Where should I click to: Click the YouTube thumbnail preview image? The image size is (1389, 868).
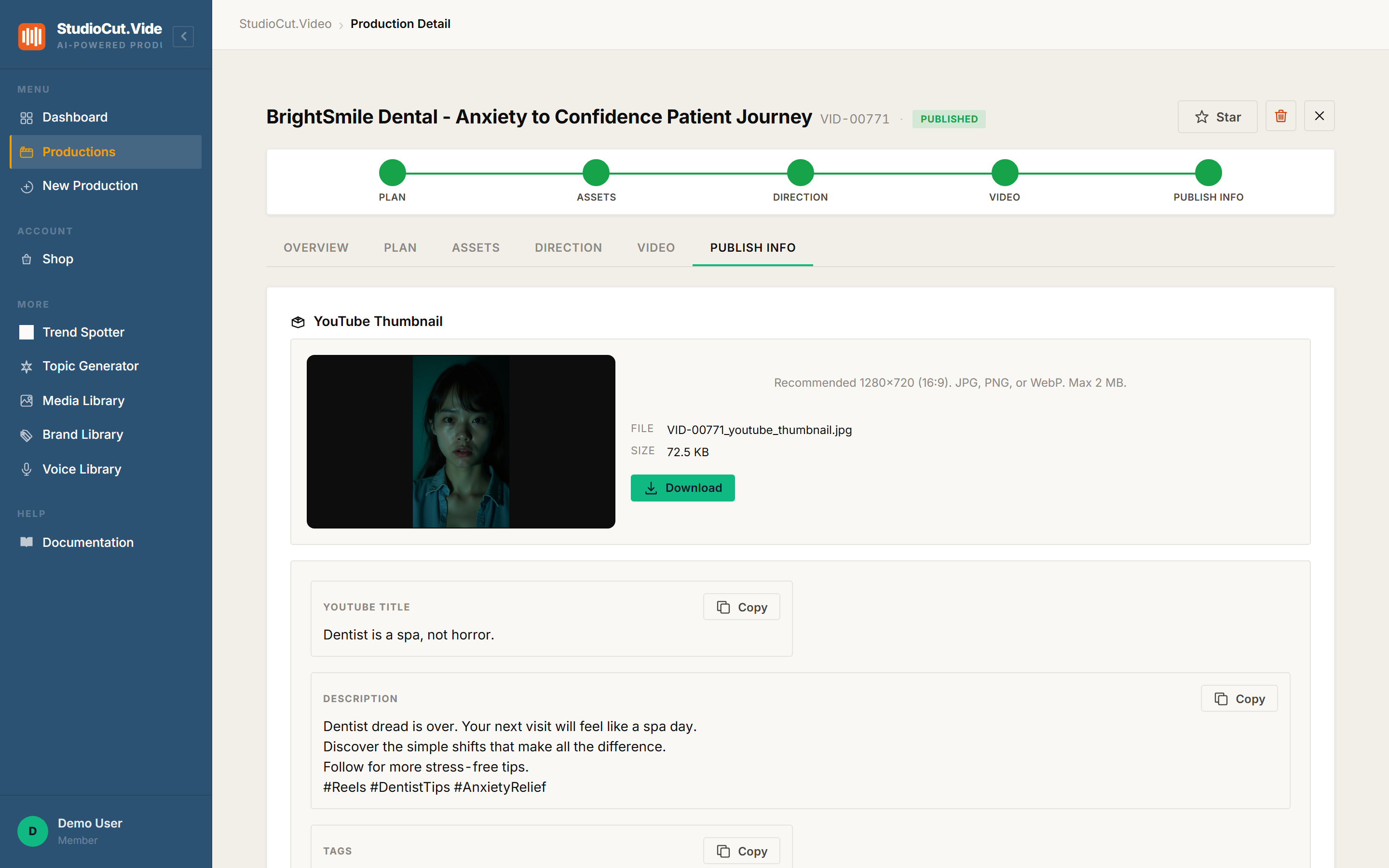click(x=460, y=441)
